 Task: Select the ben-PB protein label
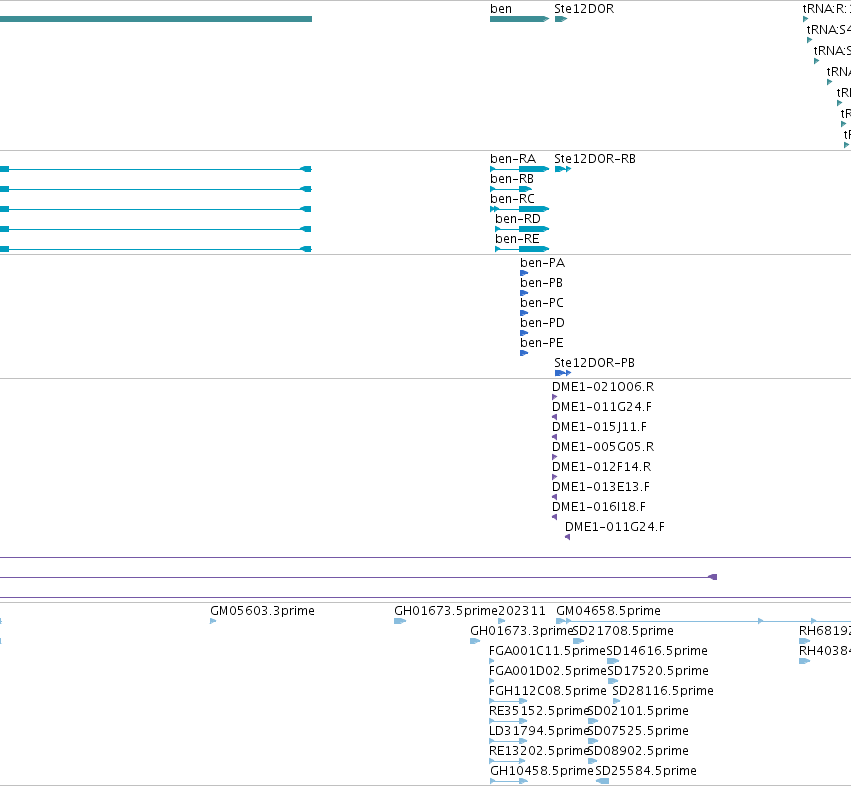click(x=541, y=283)
